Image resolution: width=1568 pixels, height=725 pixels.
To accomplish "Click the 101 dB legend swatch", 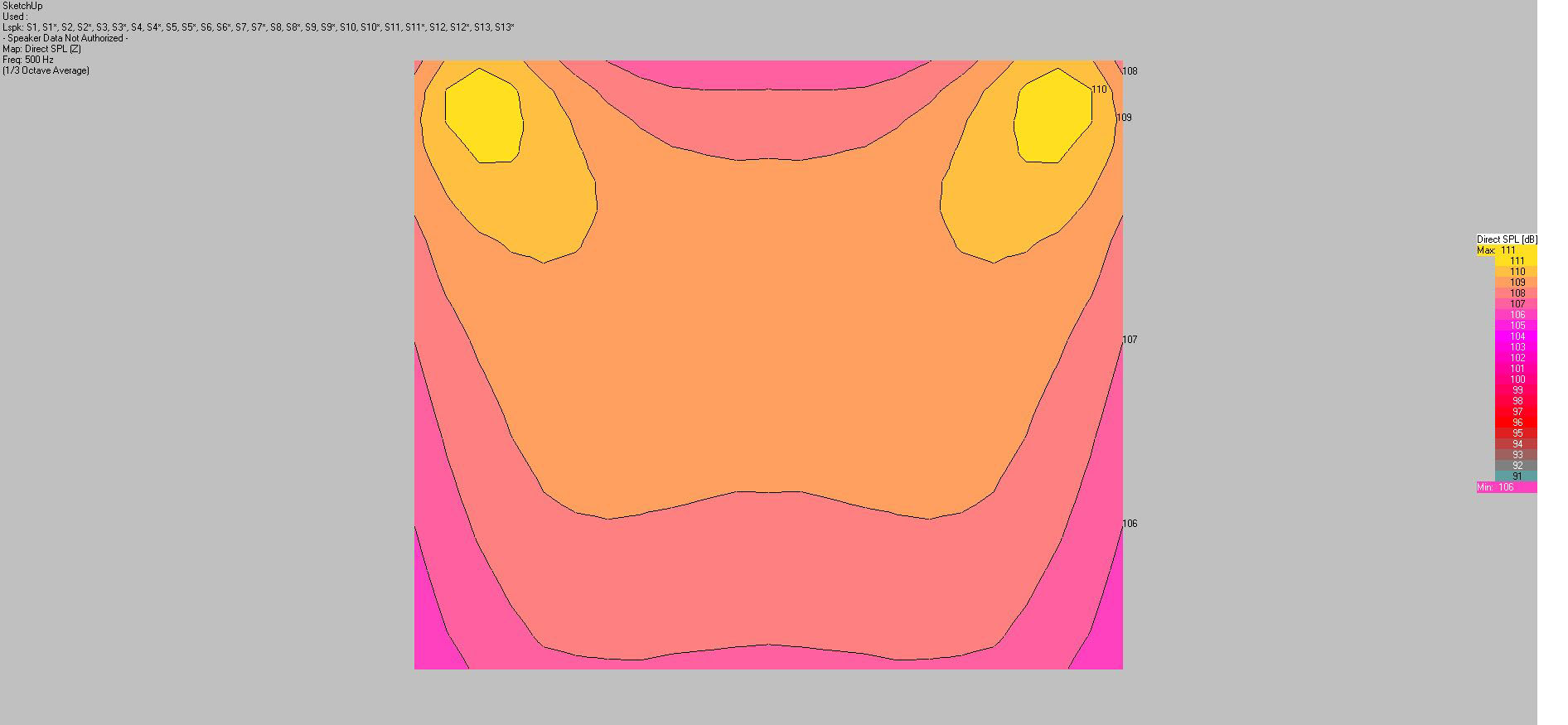I will (1516, 369).
